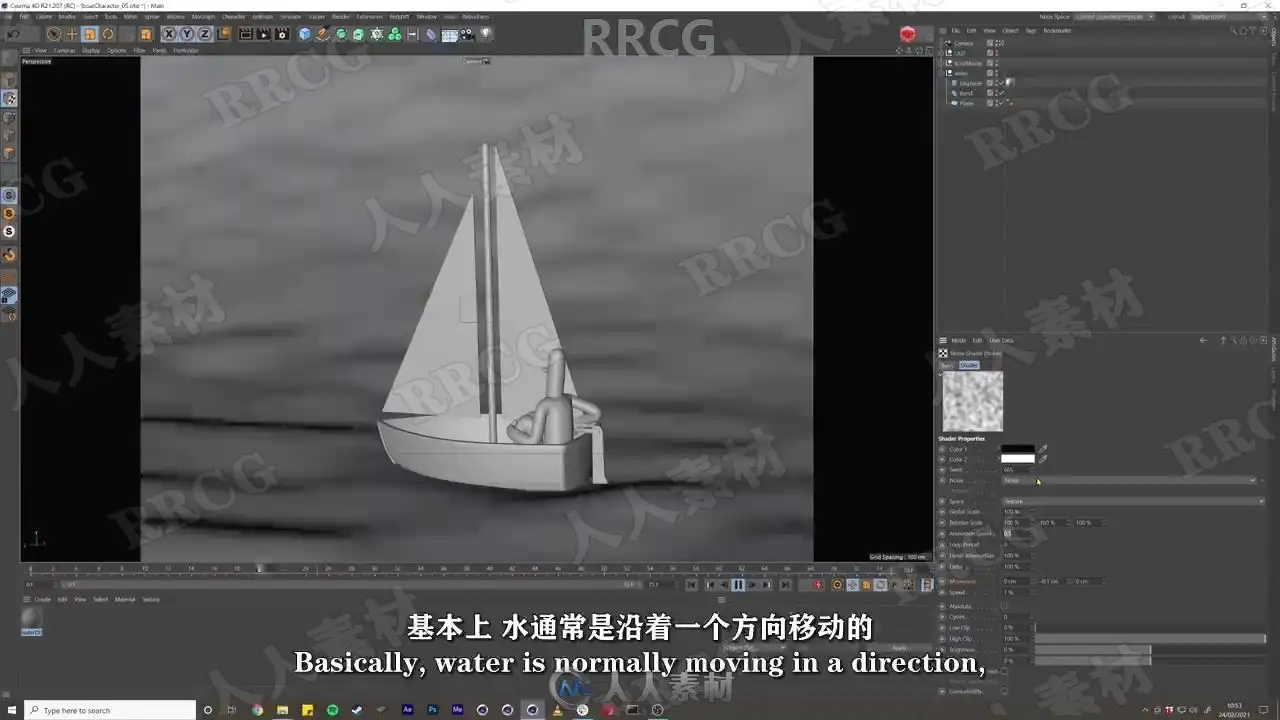Adjust the Brightness slider
The image size is (1280, 720).
point(1150,649)
